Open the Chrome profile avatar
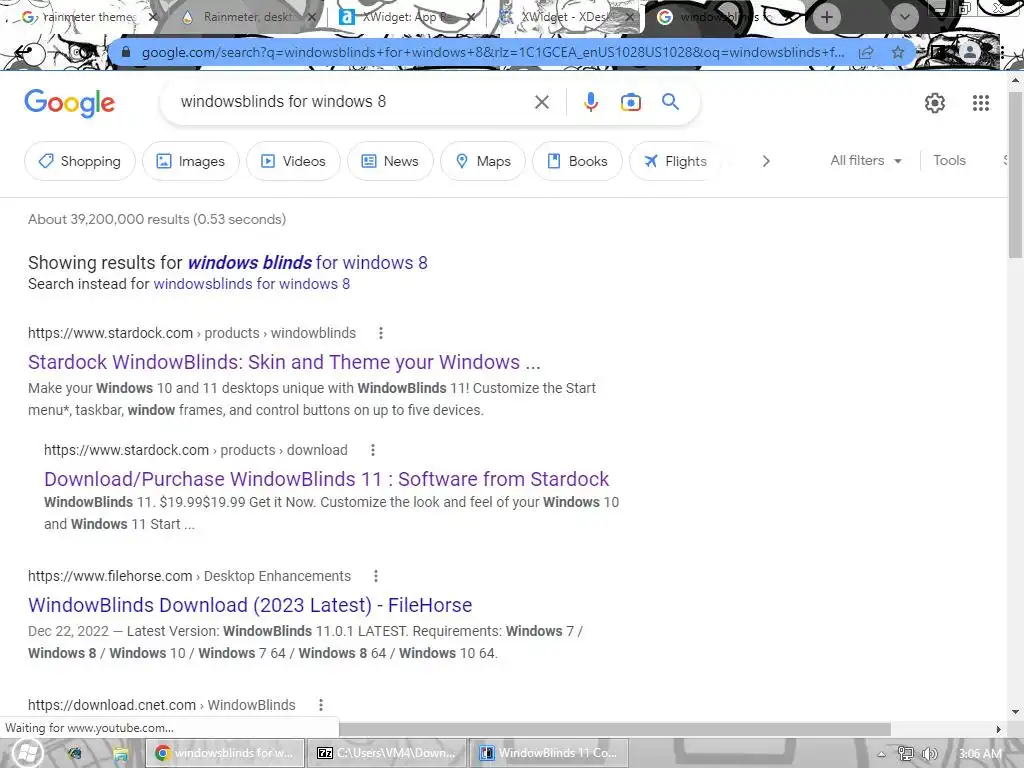1024x768 pixels. [x=969, y=52]
